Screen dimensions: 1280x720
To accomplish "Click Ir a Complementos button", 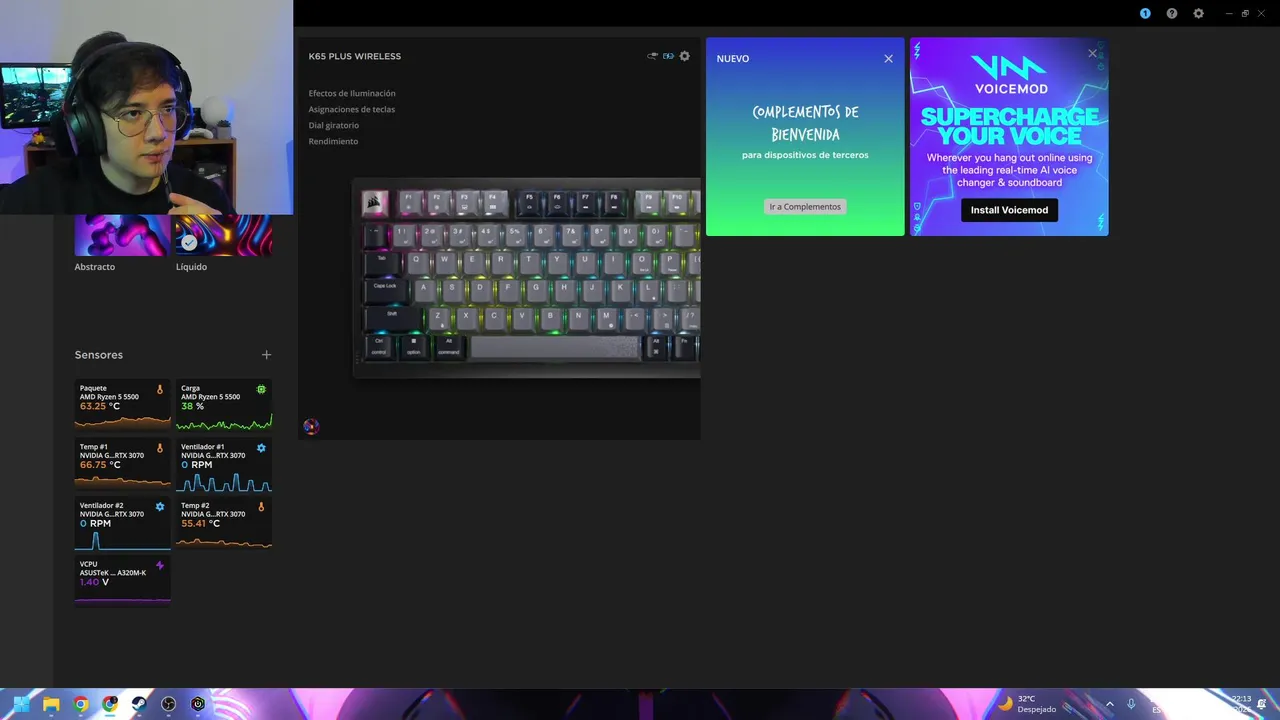I will tap(805, 206).
